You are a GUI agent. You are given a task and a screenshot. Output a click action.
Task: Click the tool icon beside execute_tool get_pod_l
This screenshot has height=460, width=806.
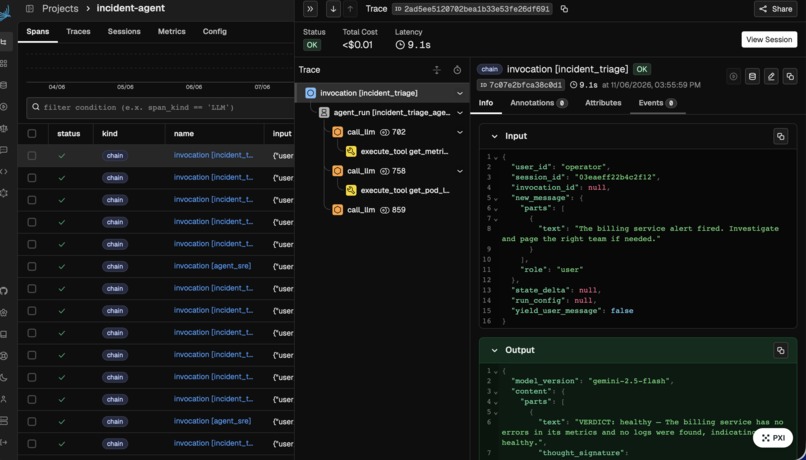click(x=351, y=190)
